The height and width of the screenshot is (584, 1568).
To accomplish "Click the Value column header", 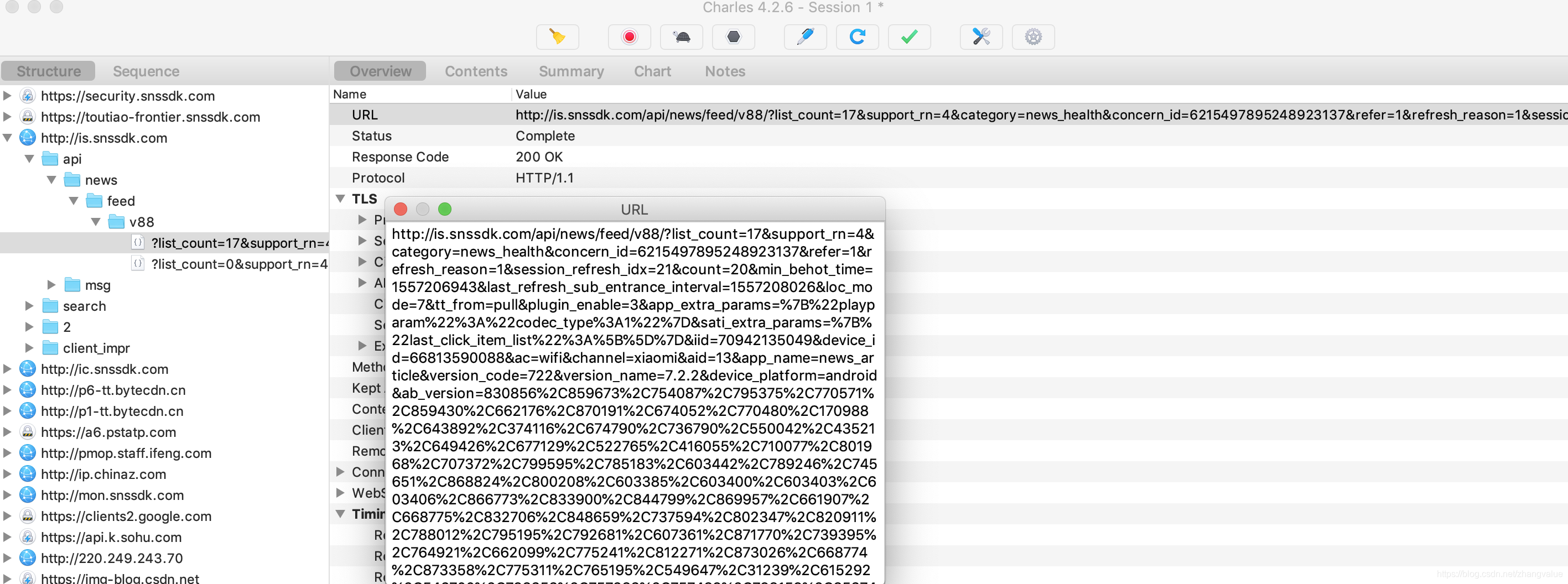I will tap(531, 93).
